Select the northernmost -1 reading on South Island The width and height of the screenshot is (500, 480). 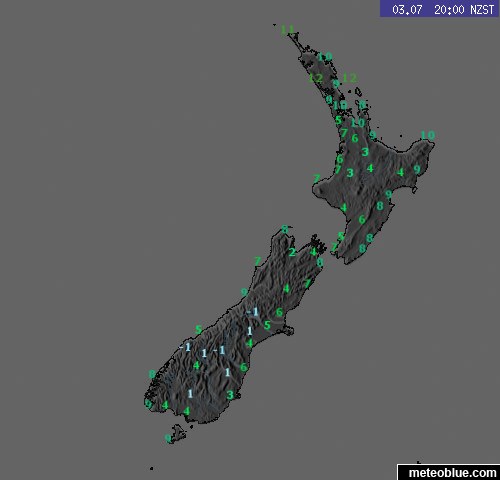[x=252, y=312]
